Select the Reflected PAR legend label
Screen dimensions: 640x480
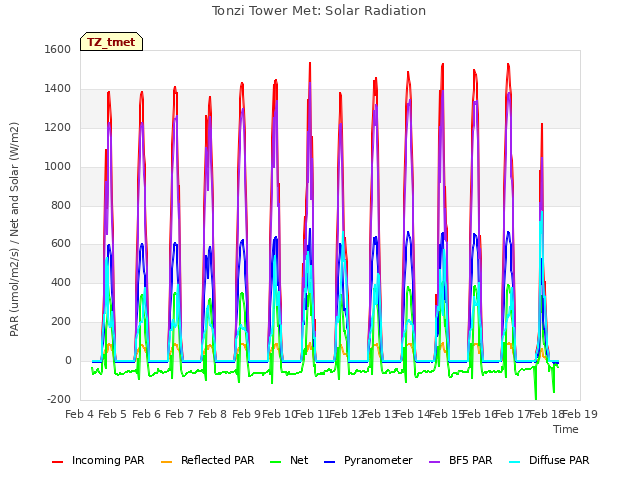click(x=218, y=460)
